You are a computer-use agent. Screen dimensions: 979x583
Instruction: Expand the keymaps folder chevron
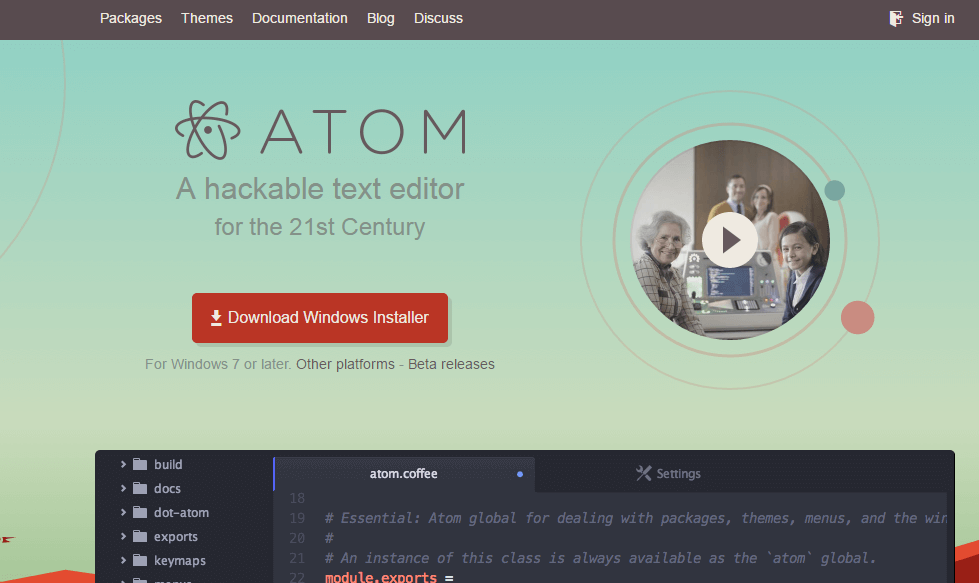(x=123, y=561)
